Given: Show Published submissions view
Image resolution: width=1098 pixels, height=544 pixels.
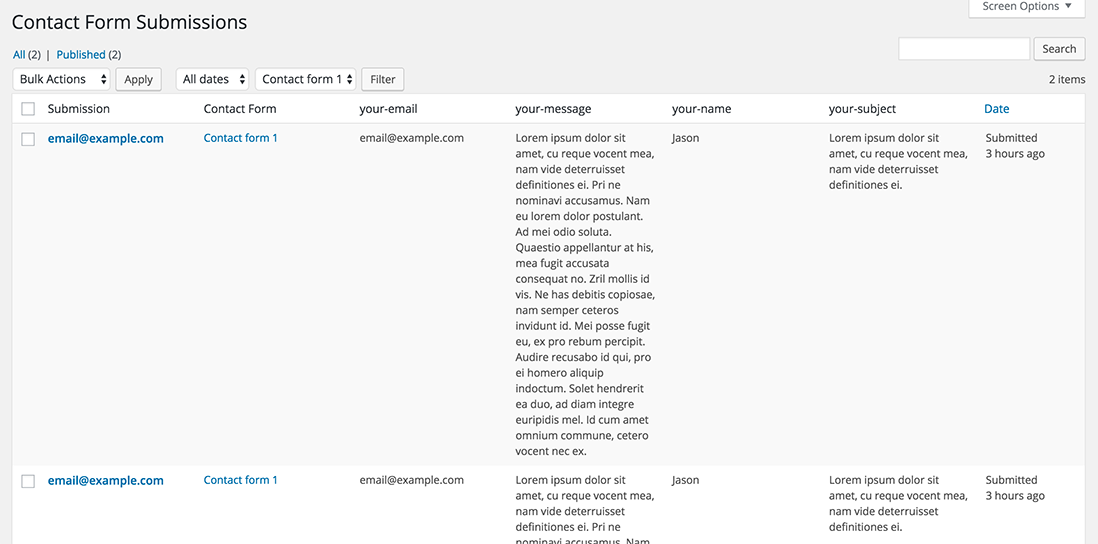Looking at the screenshot, I should click(x=81, y=55).
